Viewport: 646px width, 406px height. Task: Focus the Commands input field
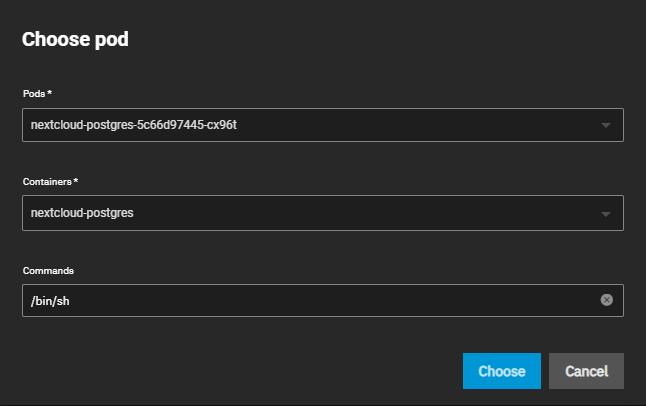pos(323,300)
